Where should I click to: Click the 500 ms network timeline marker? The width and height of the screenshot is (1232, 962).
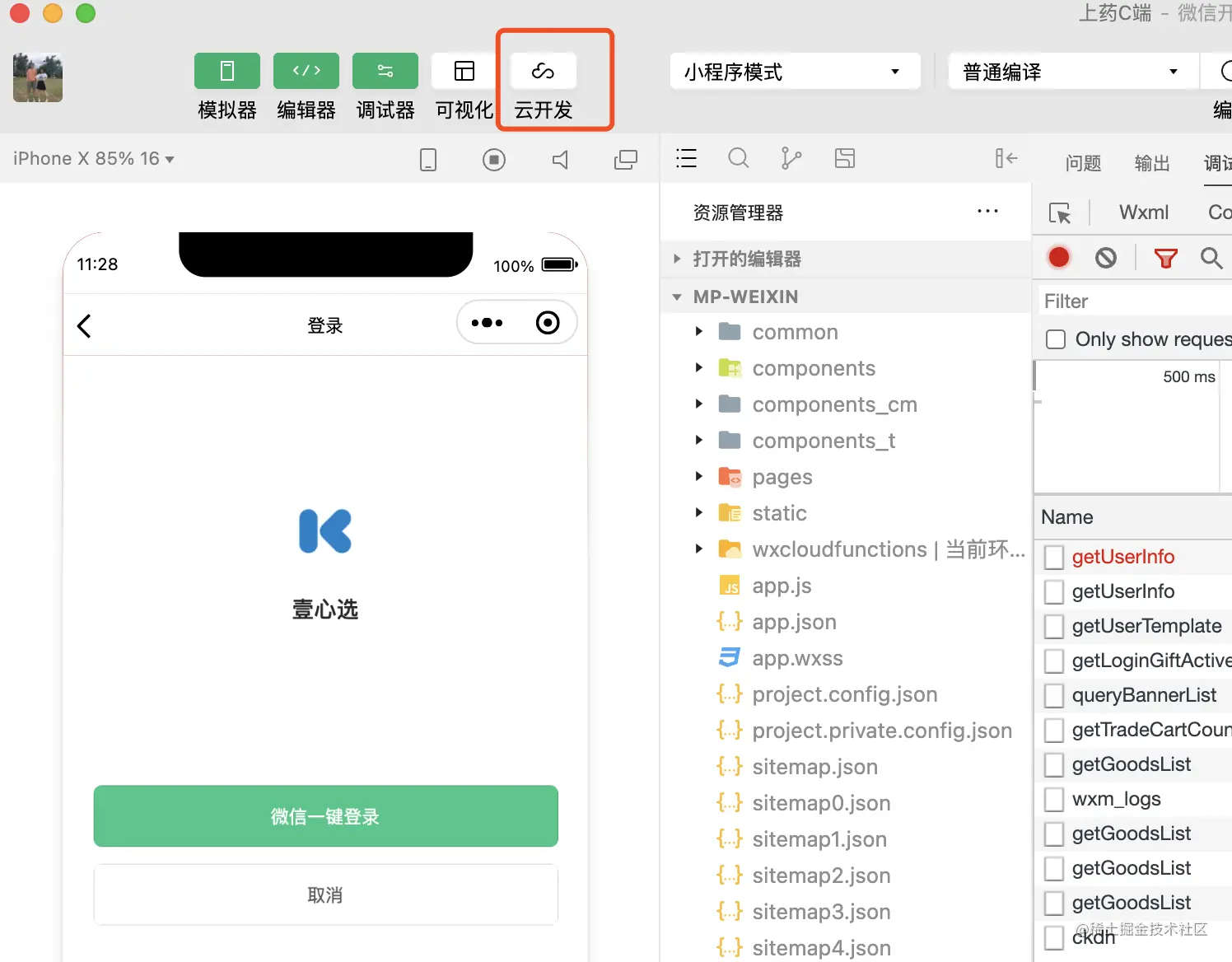click(x=1189, y=376)
